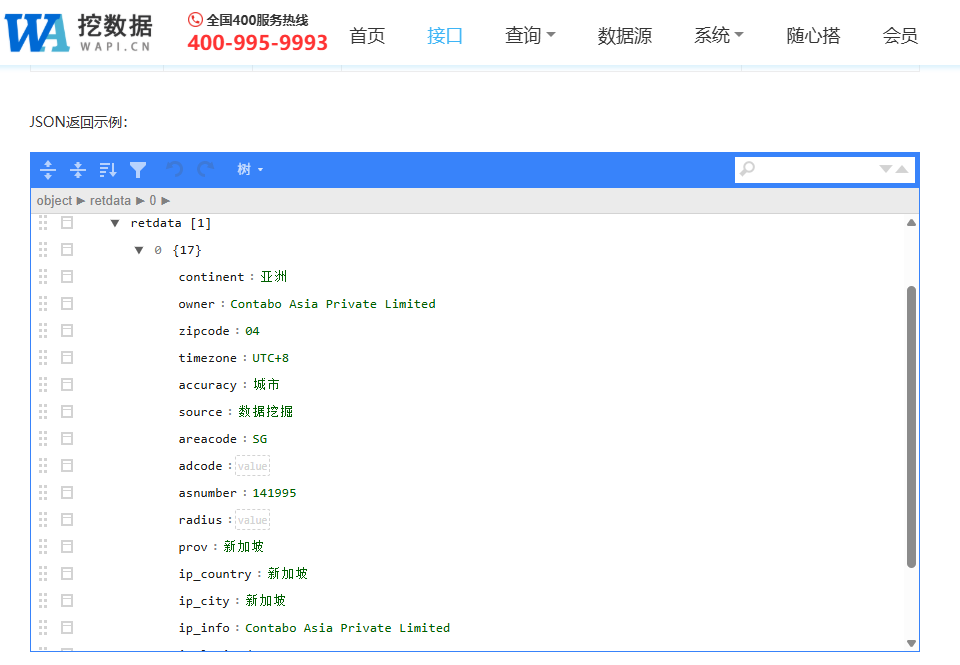Open action menu box of source row
This screenshot has width=960, height=665.
coord(67,411)
